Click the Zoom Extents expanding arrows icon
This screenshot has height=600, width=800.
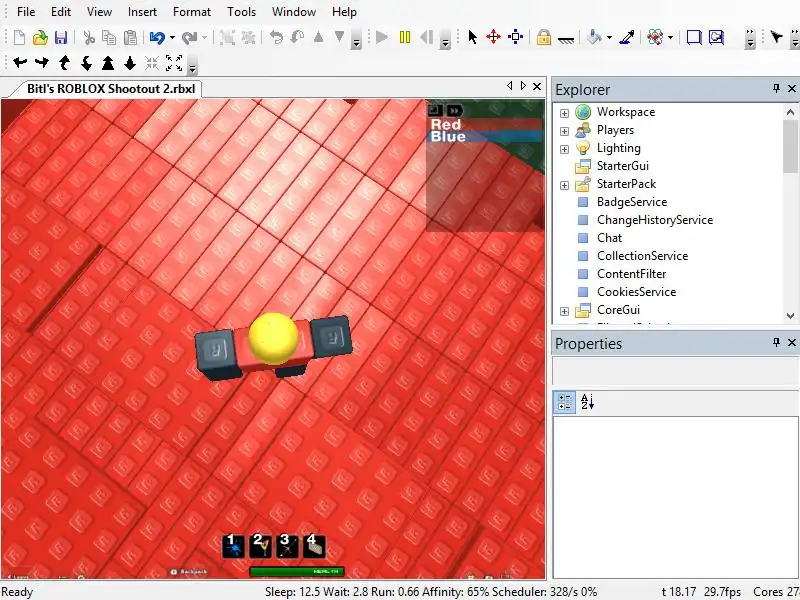pyautogui.click(x=174, y=63)
